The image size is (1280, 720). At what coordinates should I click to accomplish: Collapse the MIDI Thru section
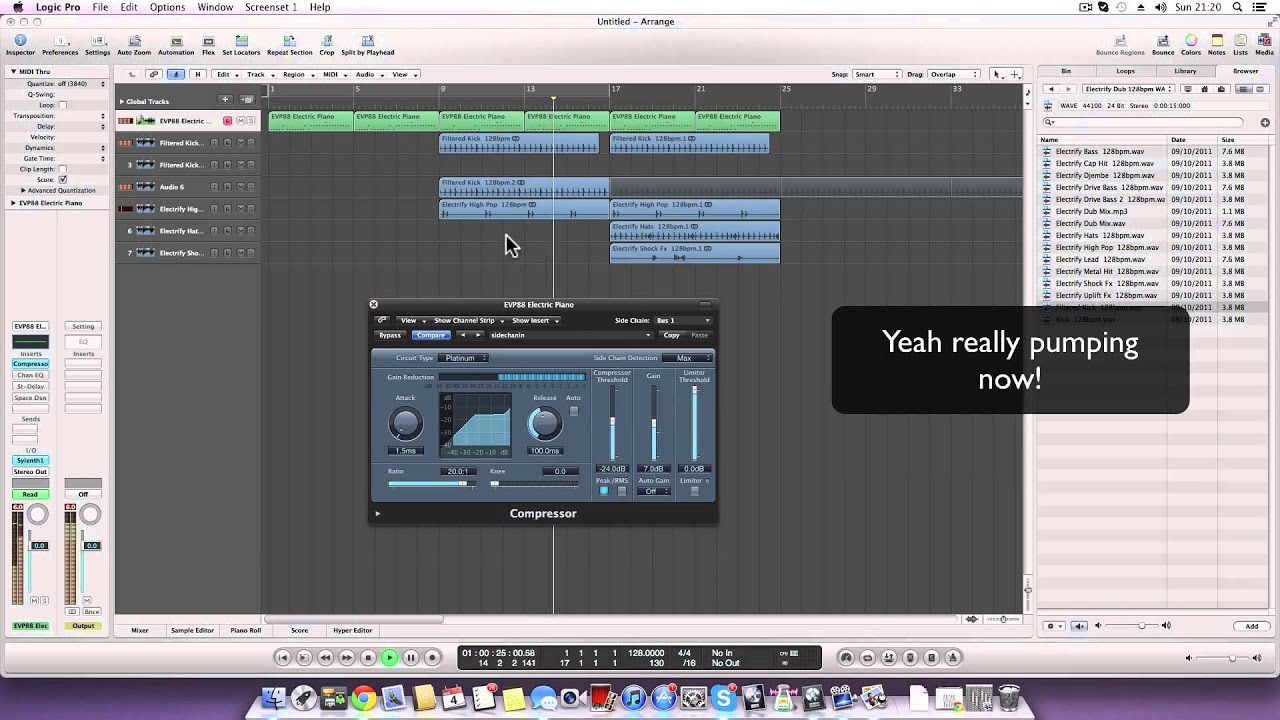[x=13, y=71]
